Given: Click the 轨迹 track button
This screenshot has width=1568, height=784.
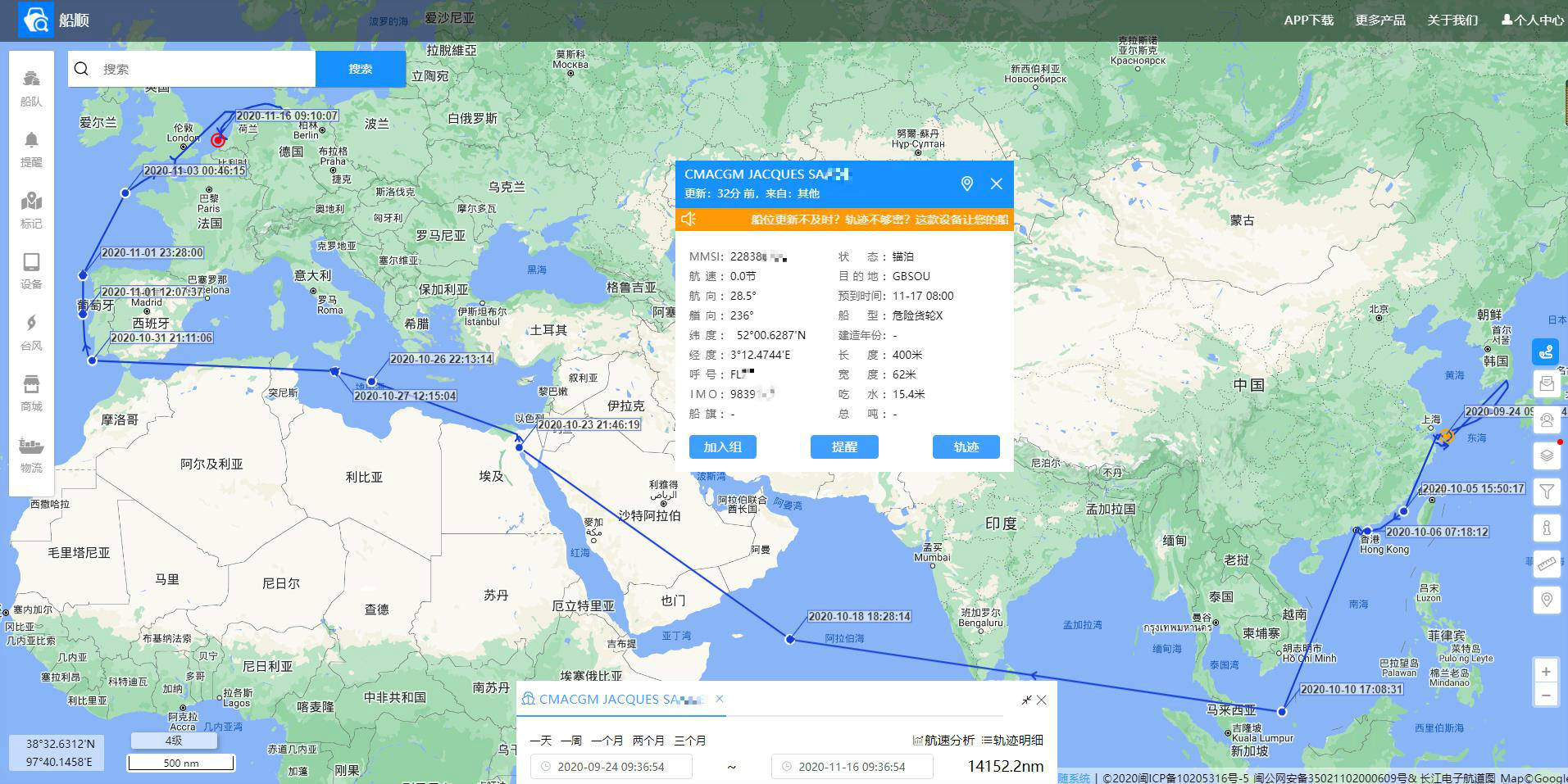Looking at the screenshot, I should pyautogui.click(x=966, y=446).
